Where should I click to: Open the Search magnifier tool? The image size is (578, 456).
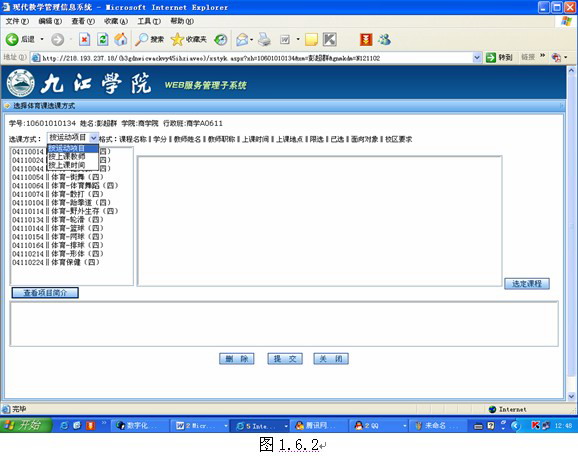point(141,39)
